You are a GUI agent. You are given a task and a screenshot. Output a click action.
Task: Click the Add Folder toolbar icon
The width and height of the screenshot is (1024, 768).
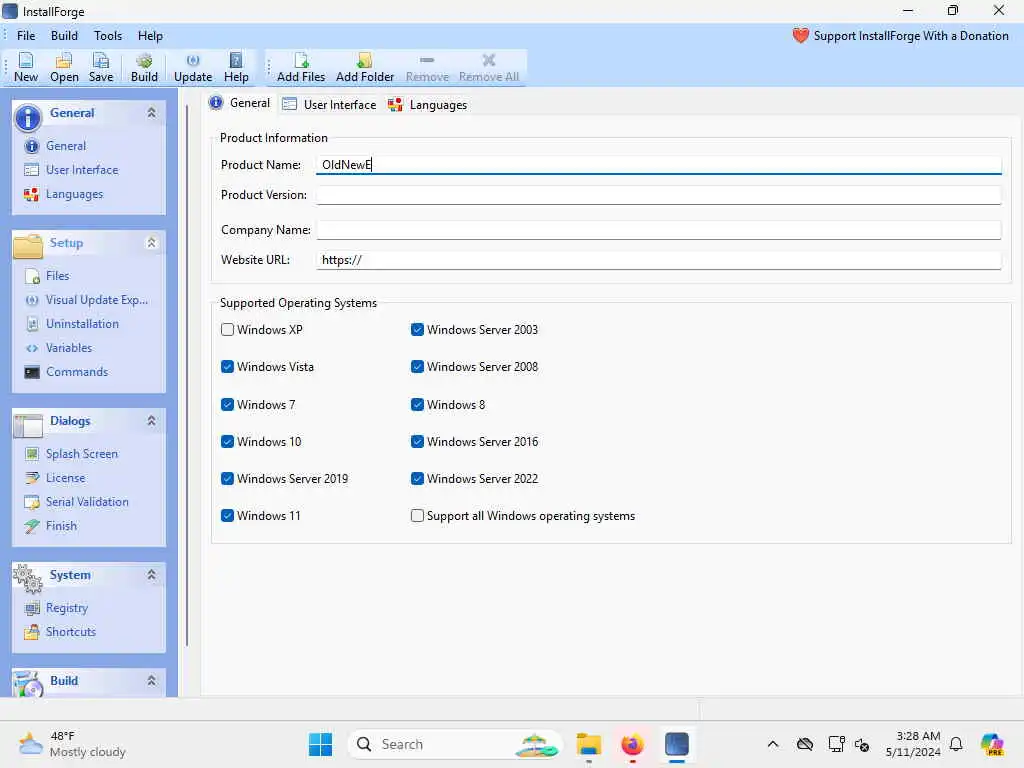pyautogui.click(x=364, y=67)
